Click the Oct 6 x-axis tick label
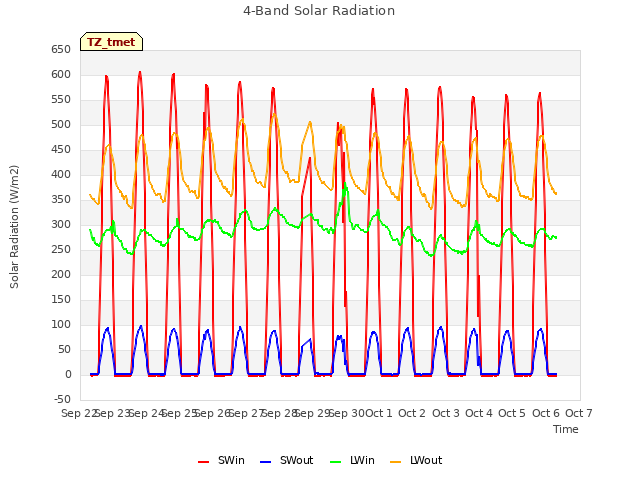This screenshot has height=480, width=640. pos(546,413)
